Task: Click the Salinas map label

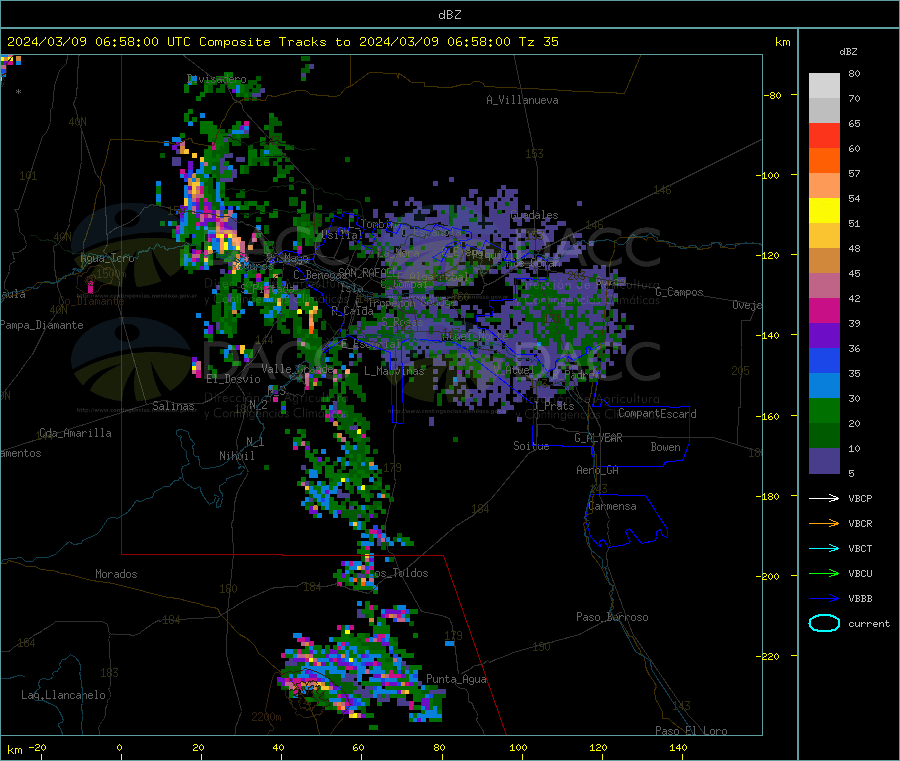Action: [x=173, y=406]
